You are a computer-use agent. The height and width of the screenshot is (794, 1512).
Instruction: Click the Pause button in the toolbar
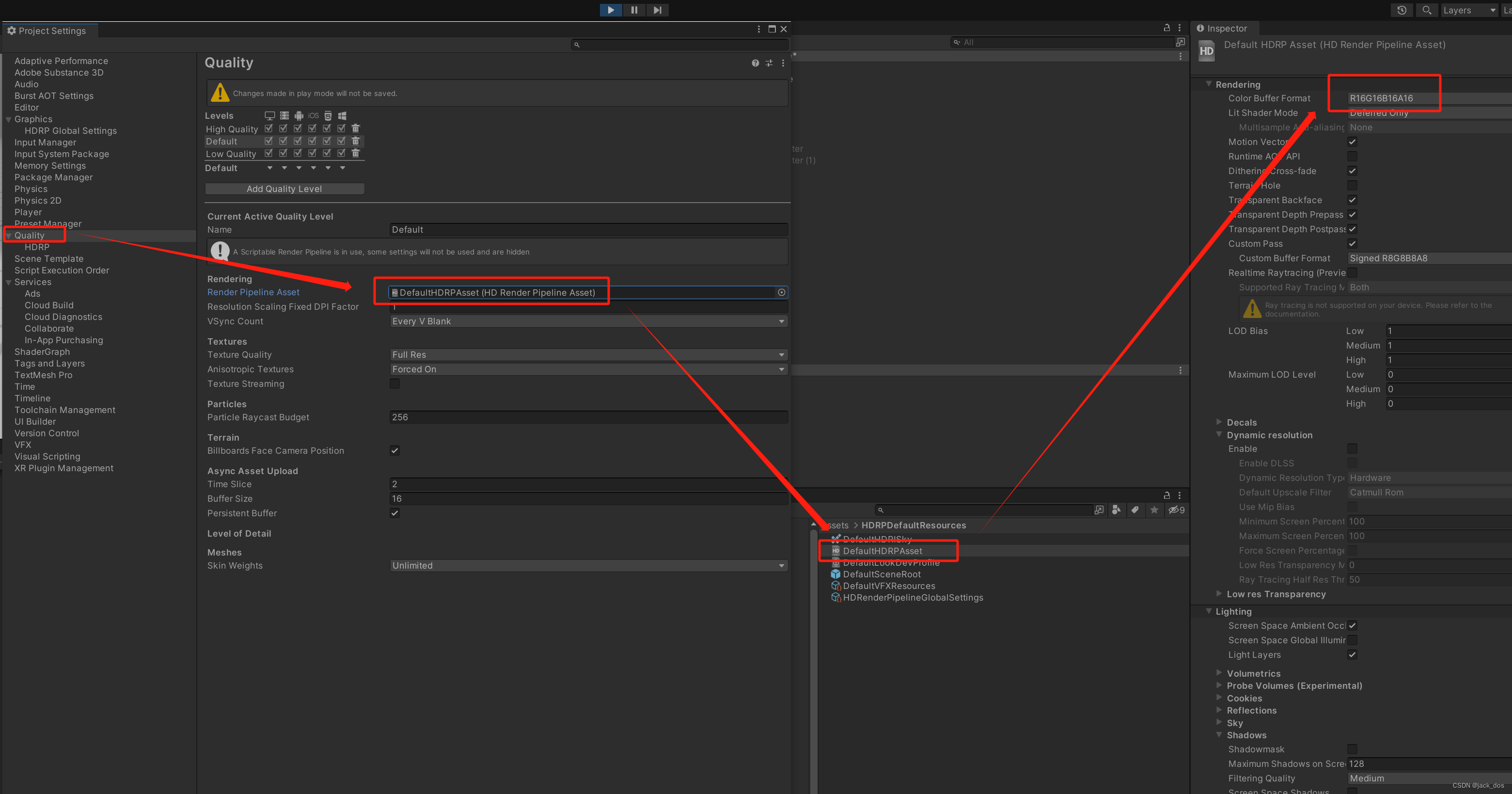634,10
